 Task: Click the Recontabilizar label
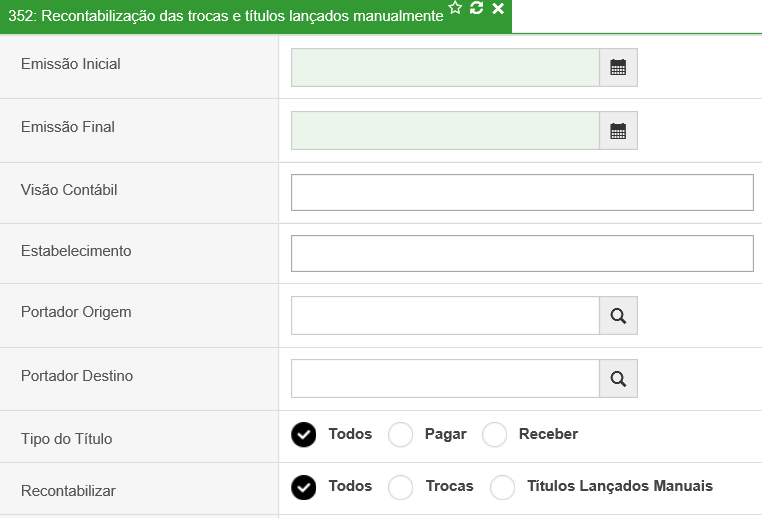point(68,491)
